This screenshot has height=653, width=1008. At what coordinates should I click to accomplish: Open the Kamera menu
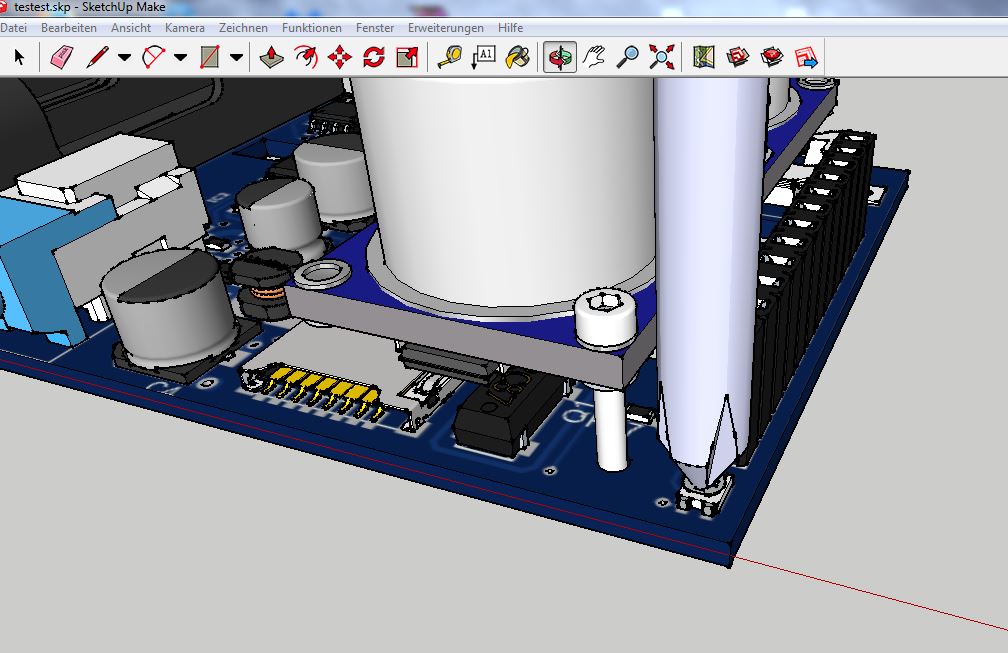185,28
